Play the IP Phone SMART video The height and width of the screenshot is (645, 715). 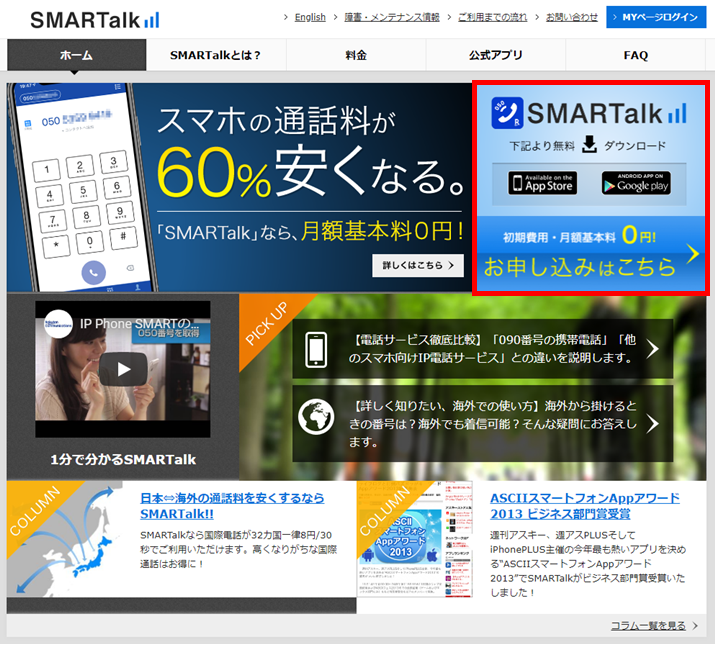click(x=123, y=369)
